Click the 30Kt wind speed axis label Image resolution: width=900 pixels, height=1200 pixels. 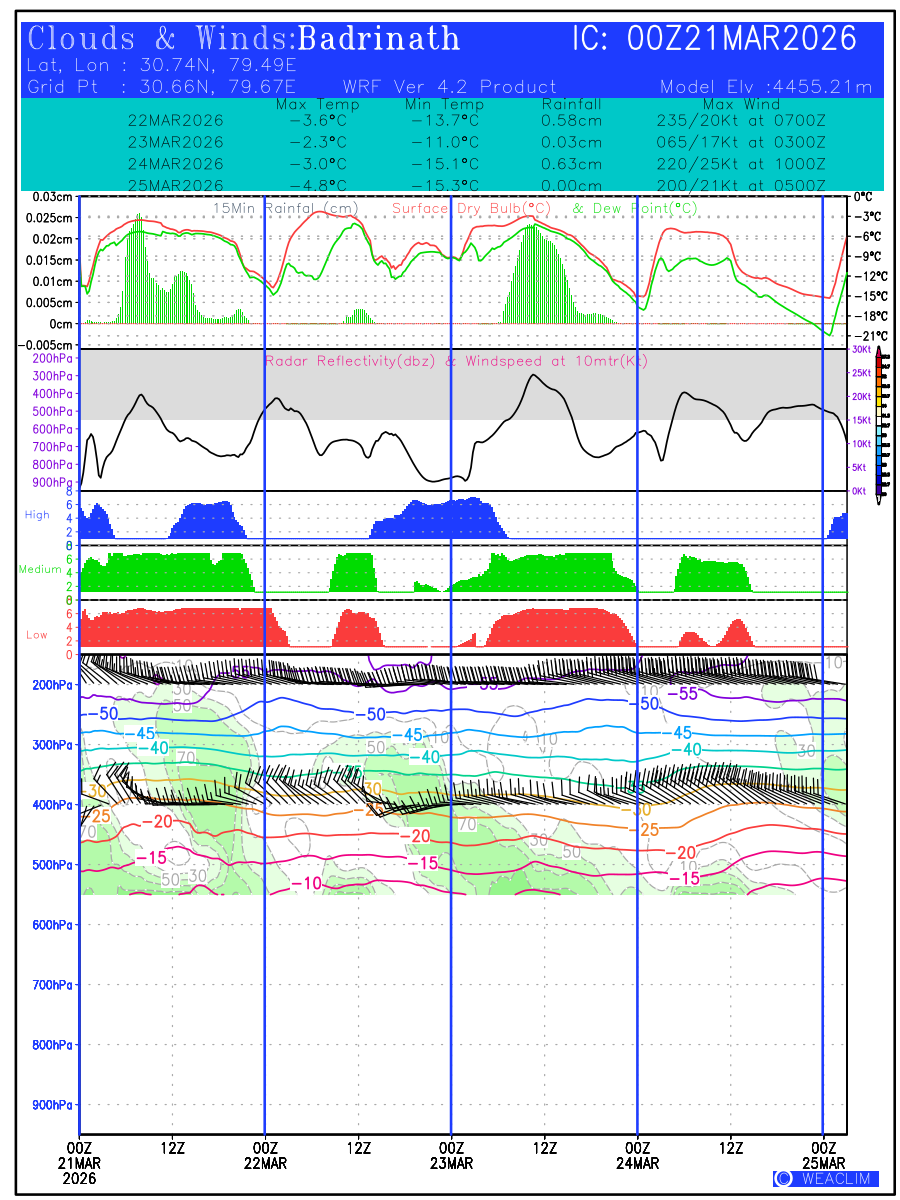[x=858, y=350]
